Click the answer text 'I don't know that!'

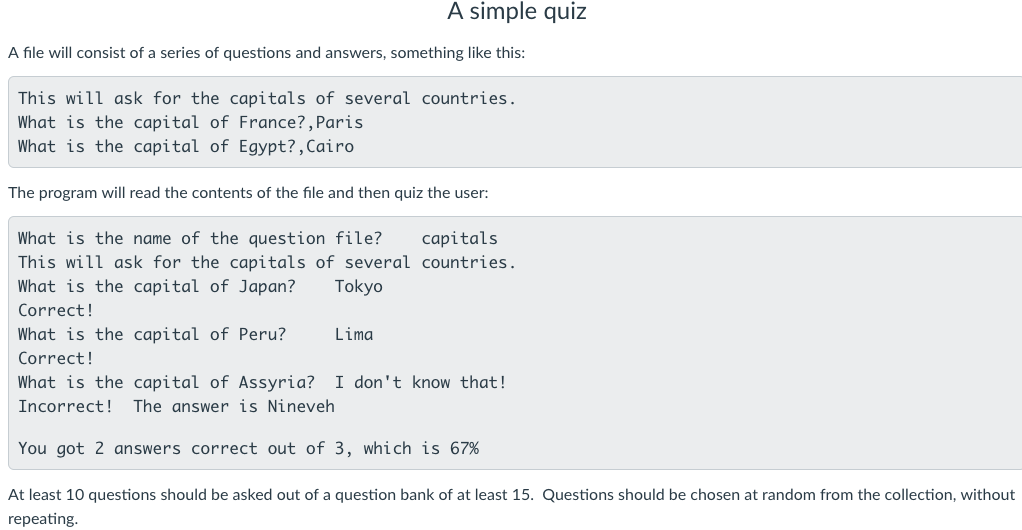pos(420,383)
